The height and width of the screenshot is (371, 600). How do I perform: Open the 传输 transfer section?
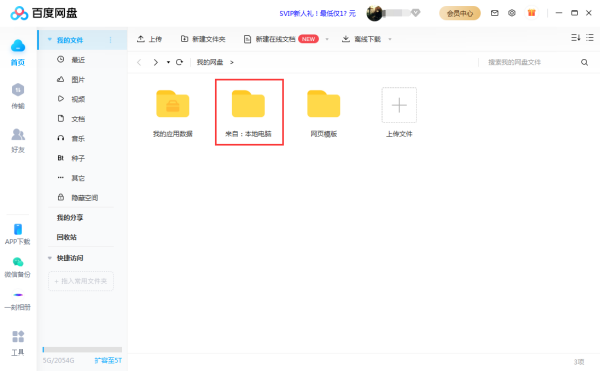(x=18, y=96)
